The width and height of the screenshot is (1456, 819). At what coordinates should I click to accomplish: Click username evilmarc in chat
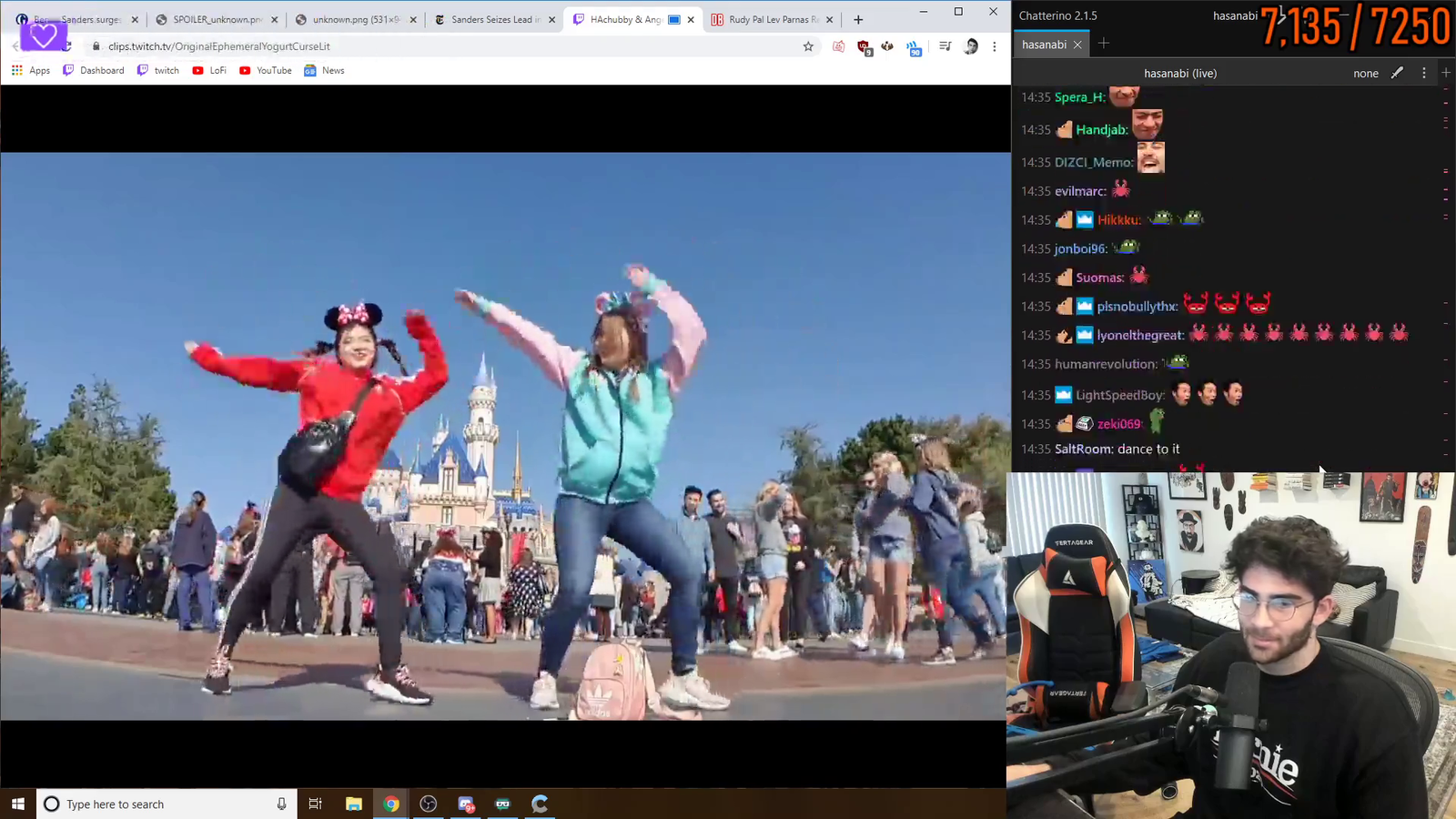[x=1080, y=191]
